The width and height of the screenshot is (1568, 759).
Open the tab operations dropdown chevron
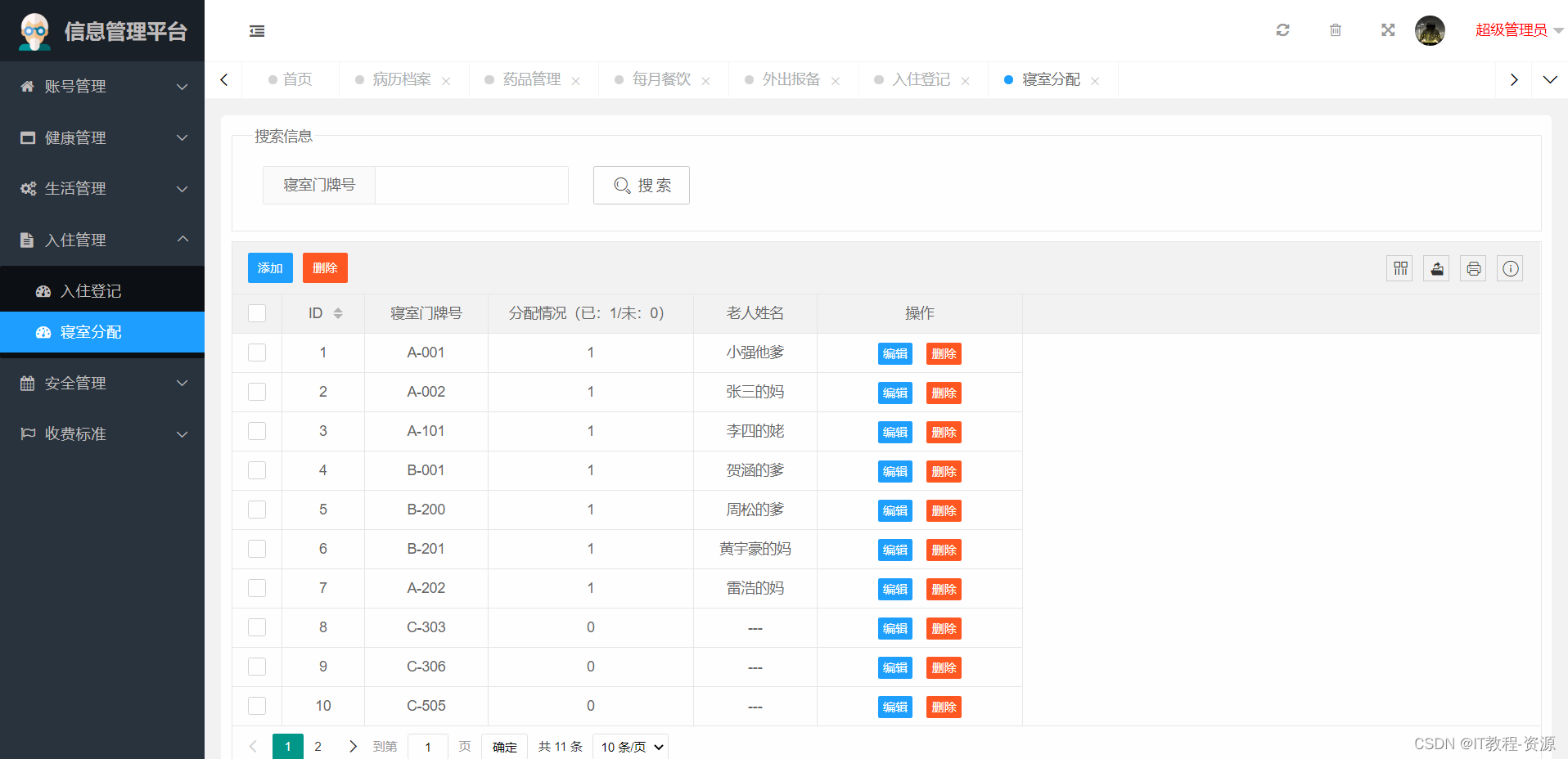coord(1549,79)
